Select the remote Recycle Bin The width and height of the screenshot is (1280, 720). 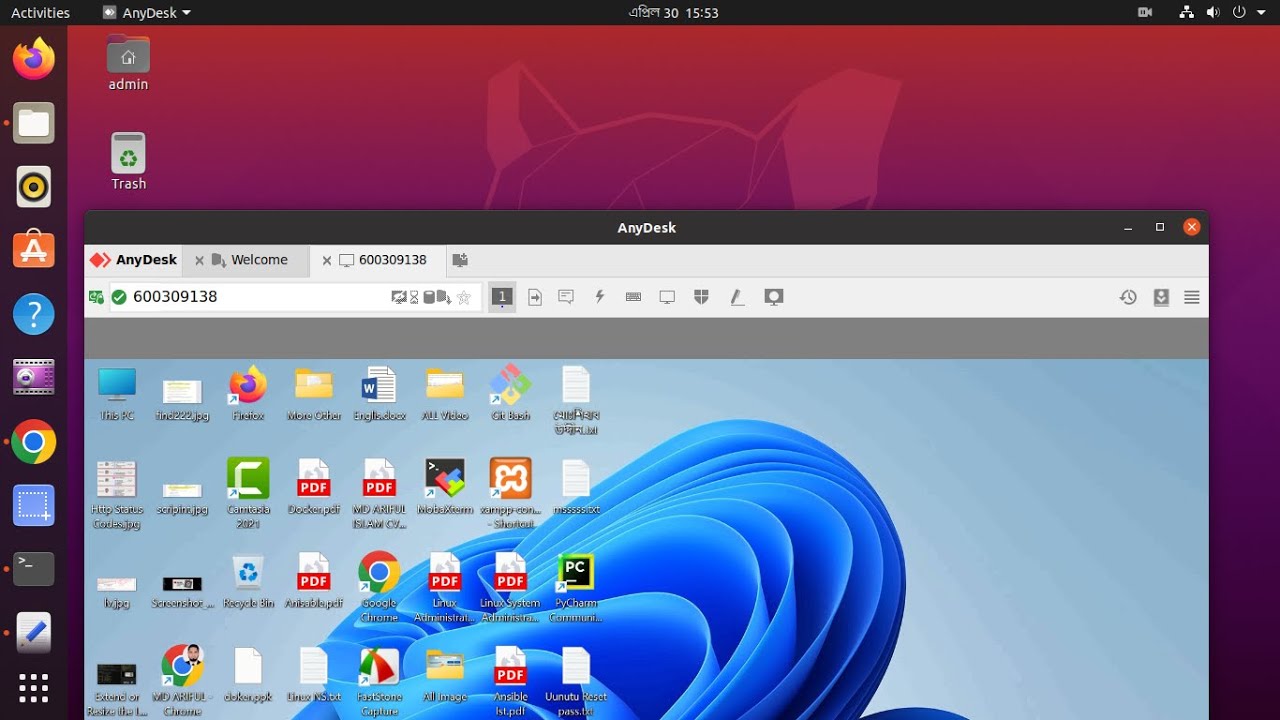248,581
